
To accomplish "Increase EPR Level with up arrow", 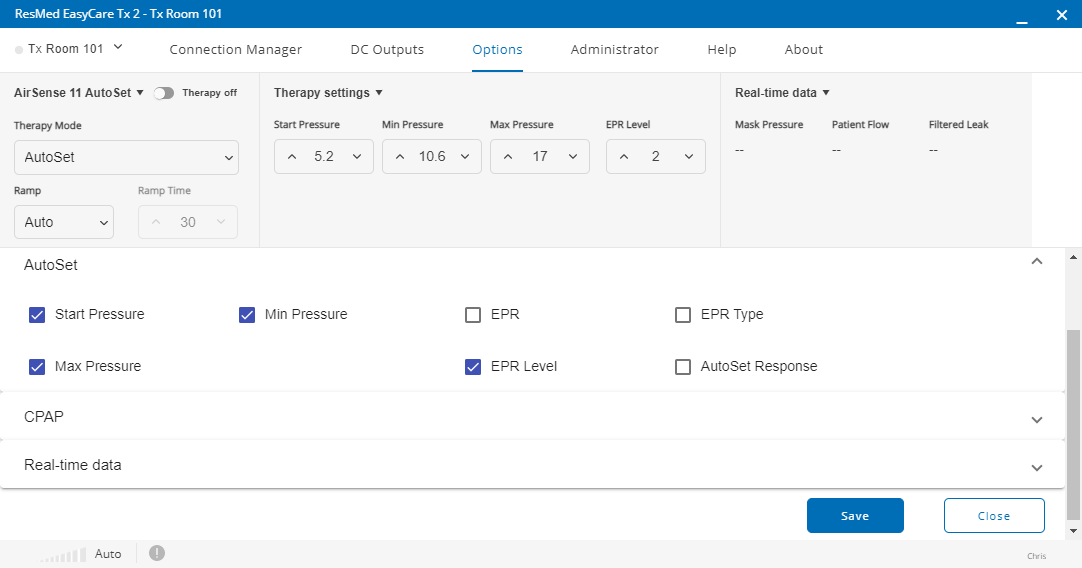I will point(624,157).
